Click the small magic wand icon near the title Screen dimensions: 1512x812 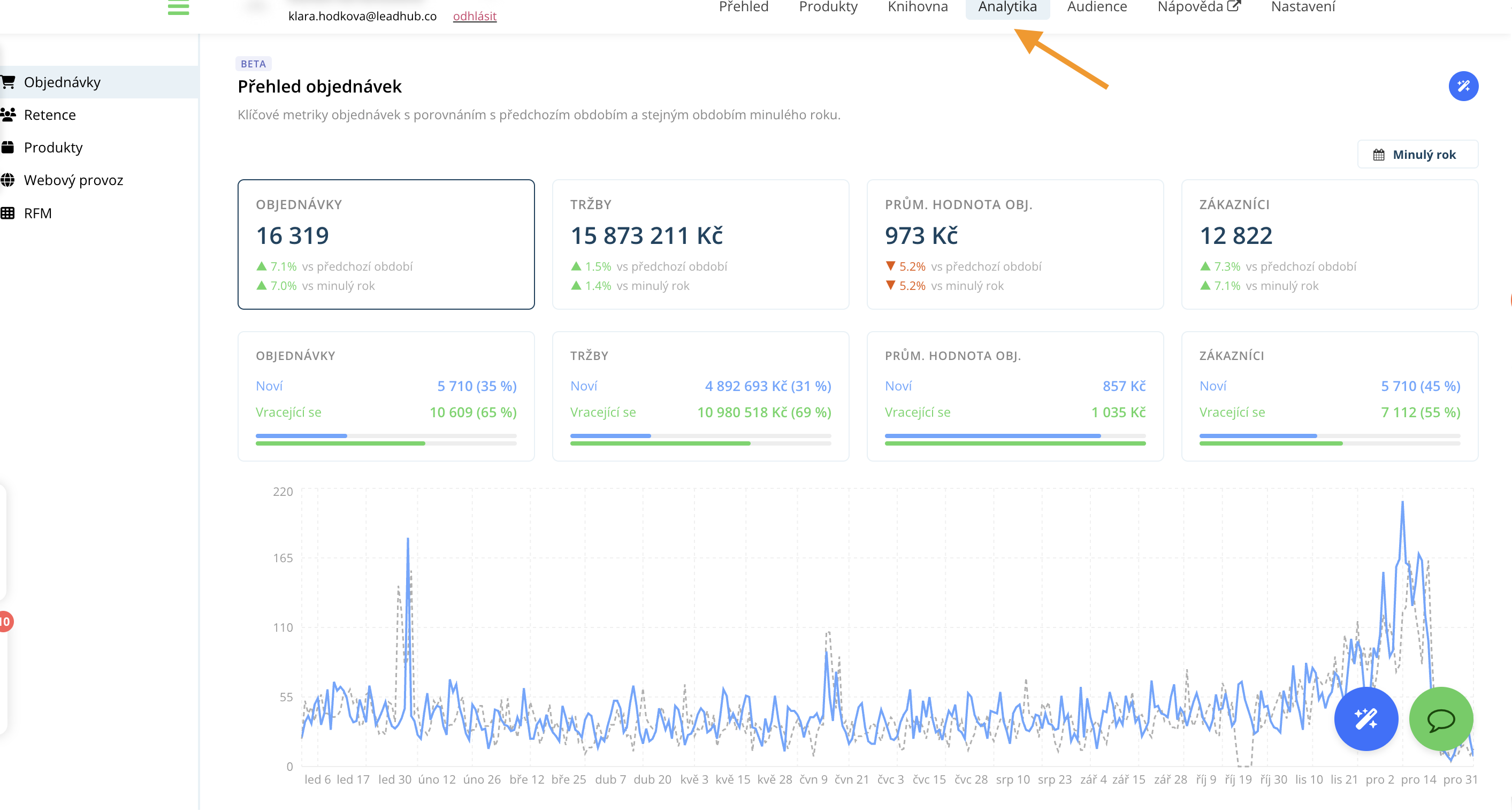pos(1463,86)
